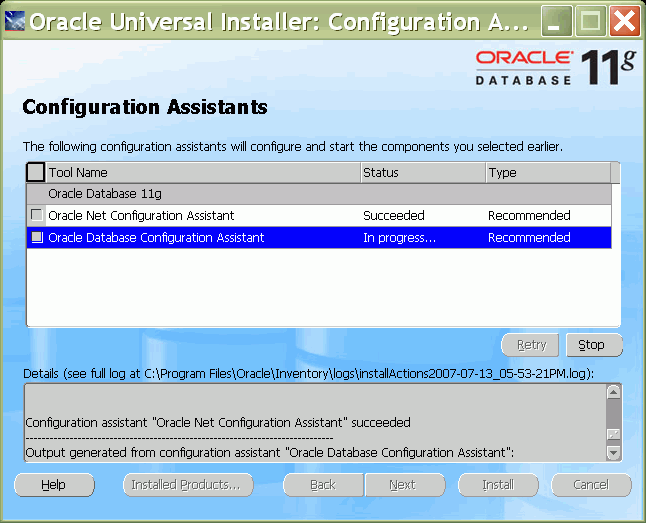
Task: Click the Oracle installer title bar icon
Action: tap(15, 20)
